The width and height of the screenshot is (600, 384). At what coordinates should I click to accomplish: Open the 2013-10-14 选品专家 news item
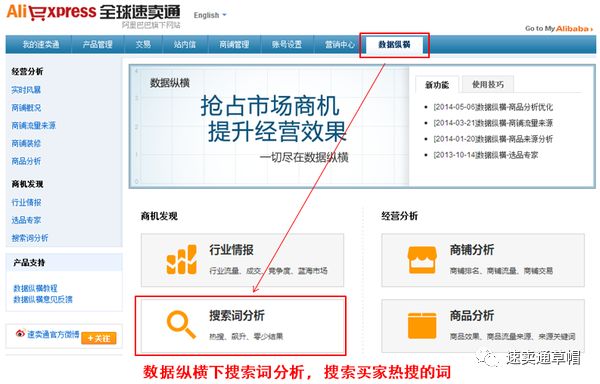(486, 155)
